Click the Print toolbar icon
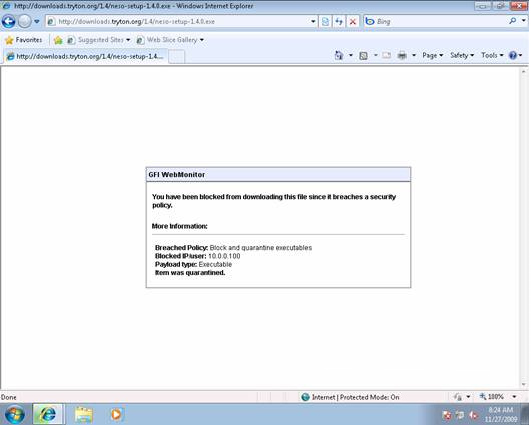 [x=402, y=55]
